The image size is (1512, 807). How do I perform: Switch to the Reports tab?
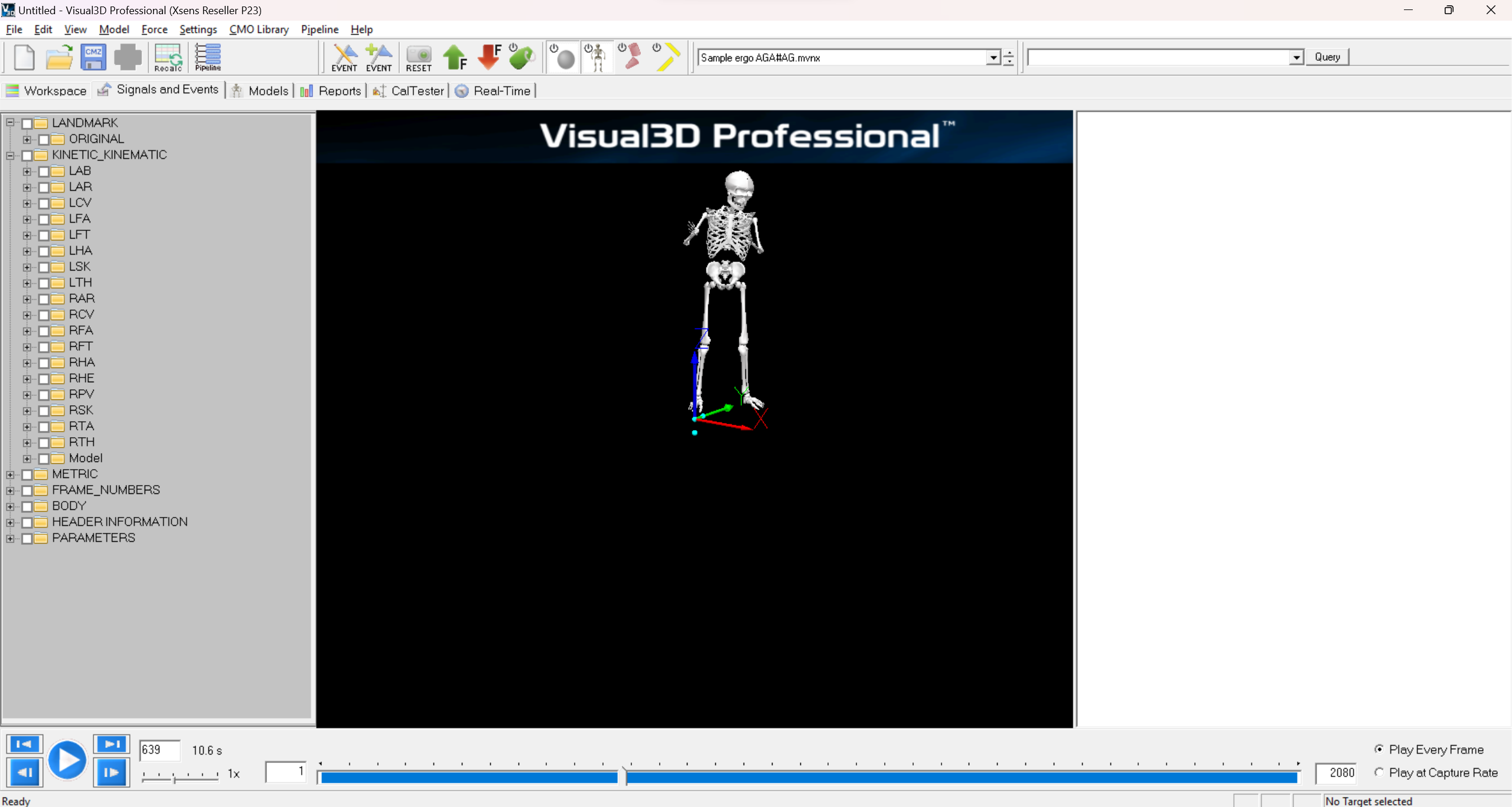[340, 90]
